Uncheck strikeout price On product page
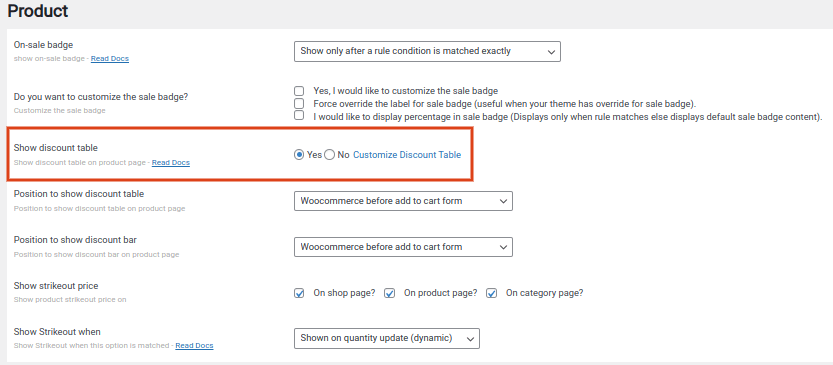Screen dimensions: 833x365 coord(390,293)
